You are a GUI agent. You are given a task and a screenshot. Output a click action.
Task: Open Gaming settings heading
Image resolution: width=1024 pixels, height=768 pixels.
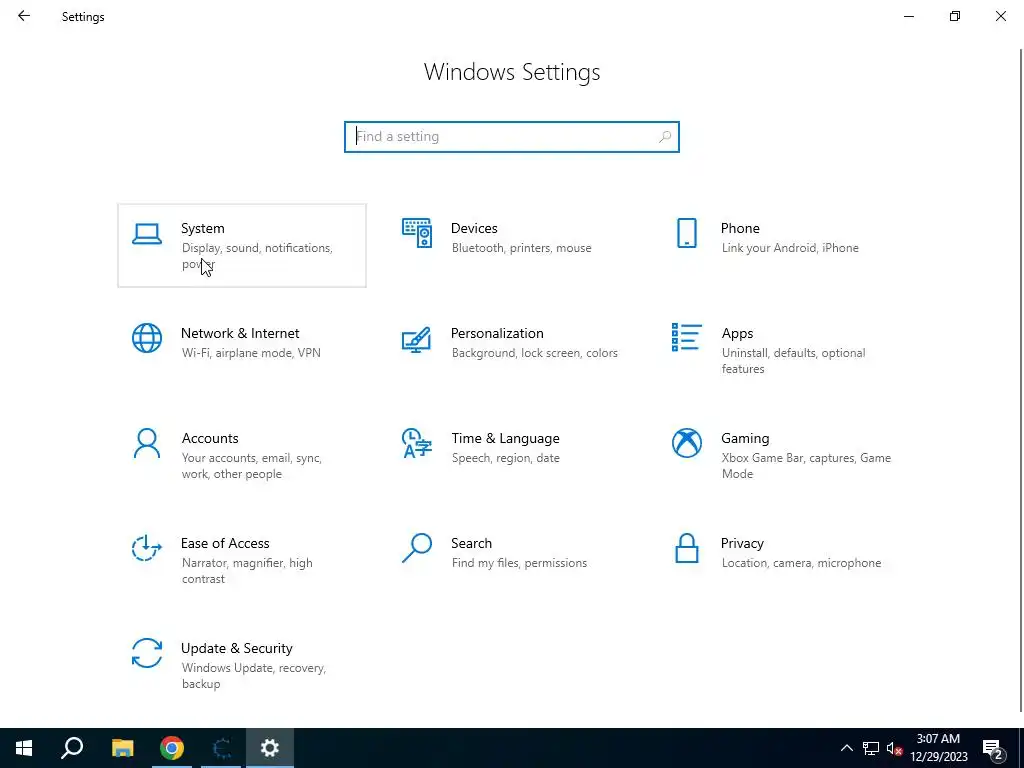click(x=745, y=438)
